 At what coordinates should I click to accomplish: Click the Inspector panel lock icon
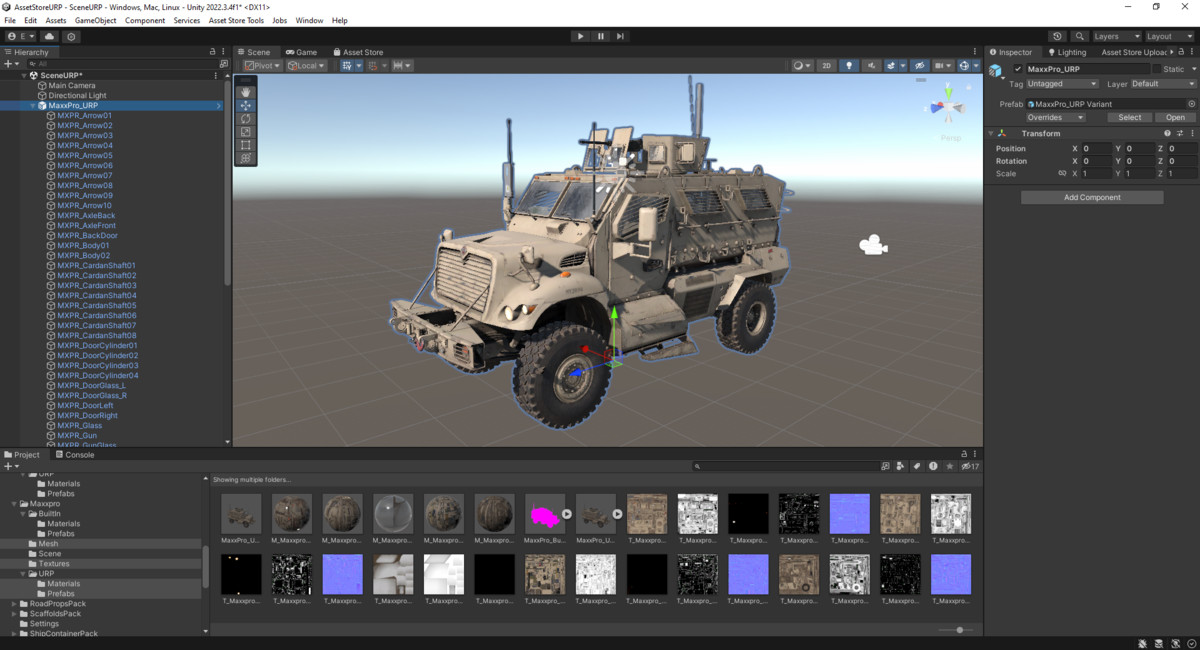pos(1183,52)
